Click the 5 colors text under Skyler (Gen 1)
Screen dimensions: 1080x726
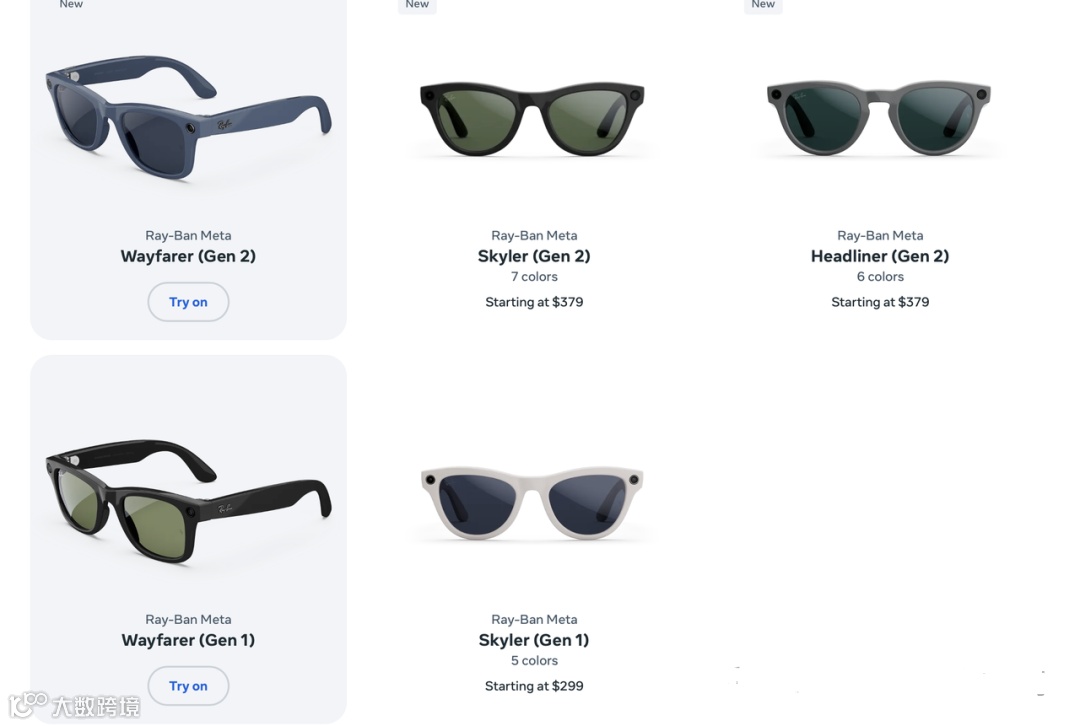click(x=534, y=660)
